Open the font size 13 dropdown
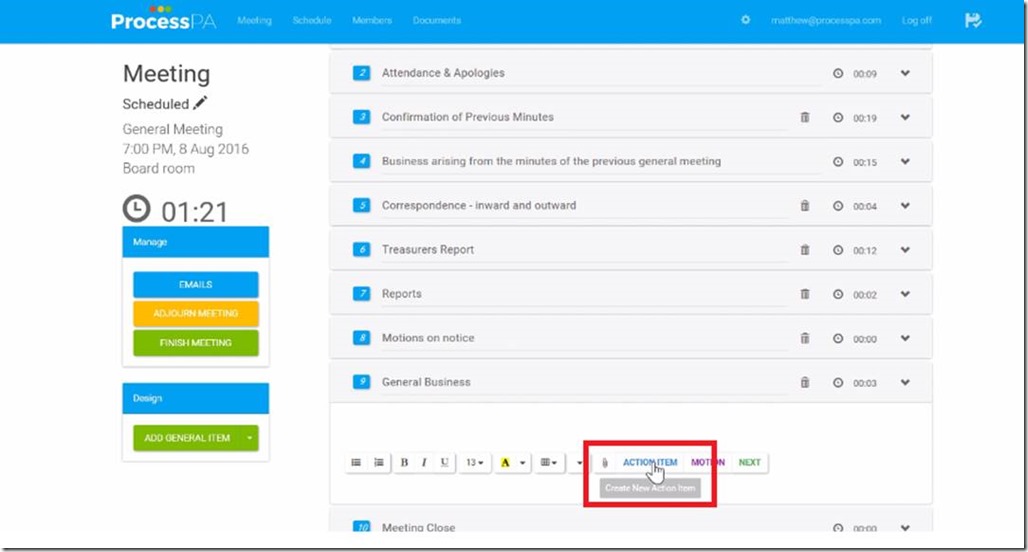This screenshot has height=552, width=1028. (474, 463)
